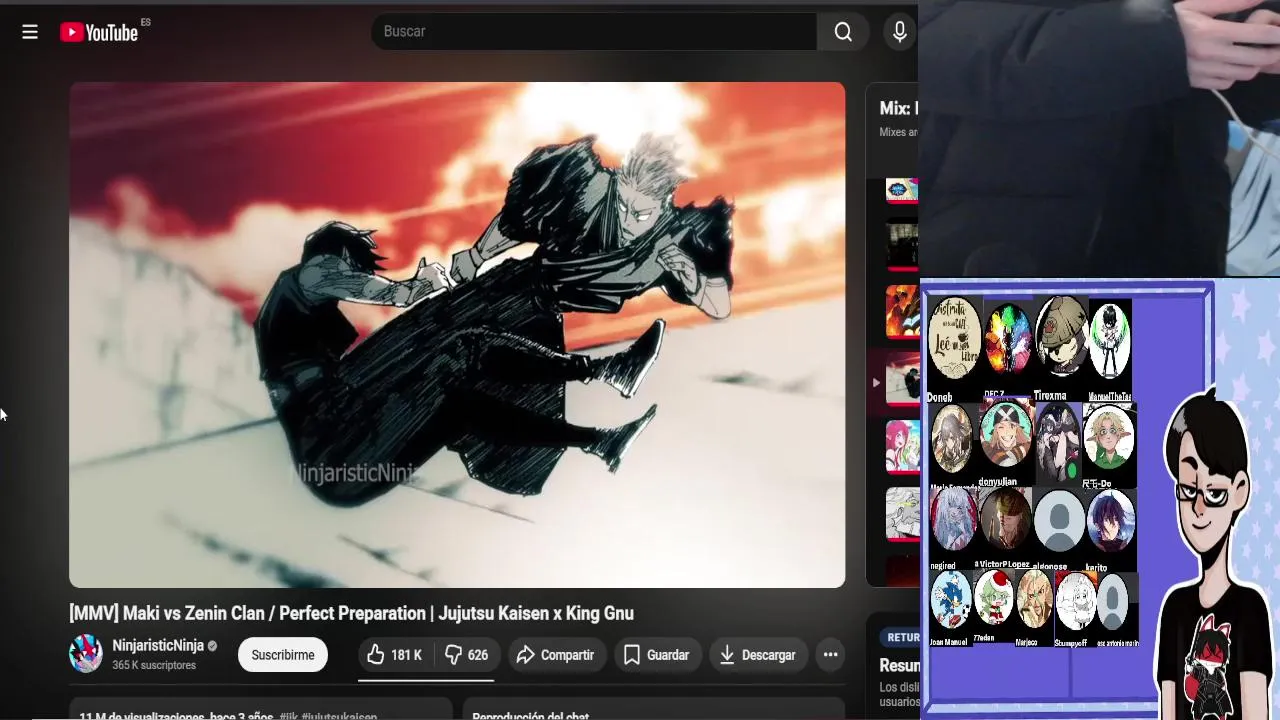The height and width of the screenshot is (720, 1280).
Task: Click the RETUR badge in the side panel
Action: pyautogui.click(x=902, y=637)
